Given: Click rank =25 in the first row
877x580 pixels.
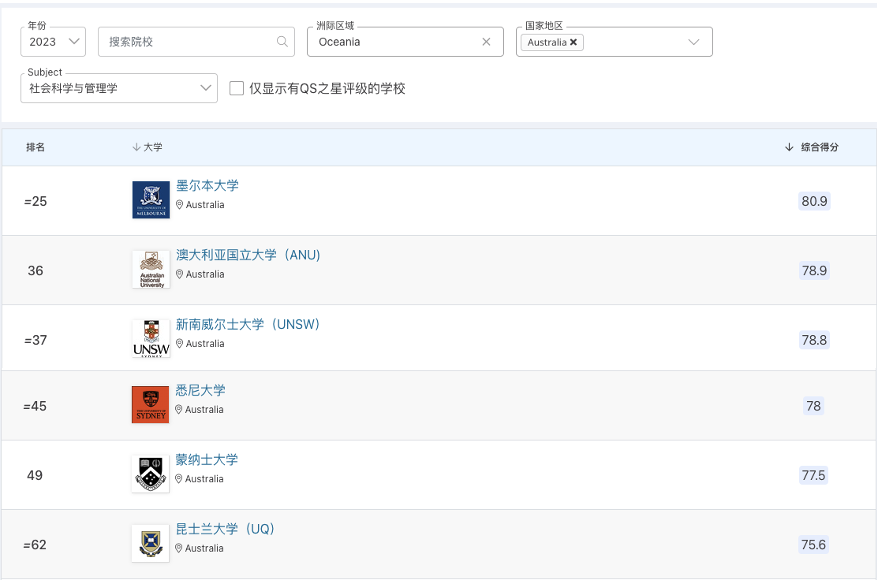Looking at the screenshot, I should click(x=36, y=201).
